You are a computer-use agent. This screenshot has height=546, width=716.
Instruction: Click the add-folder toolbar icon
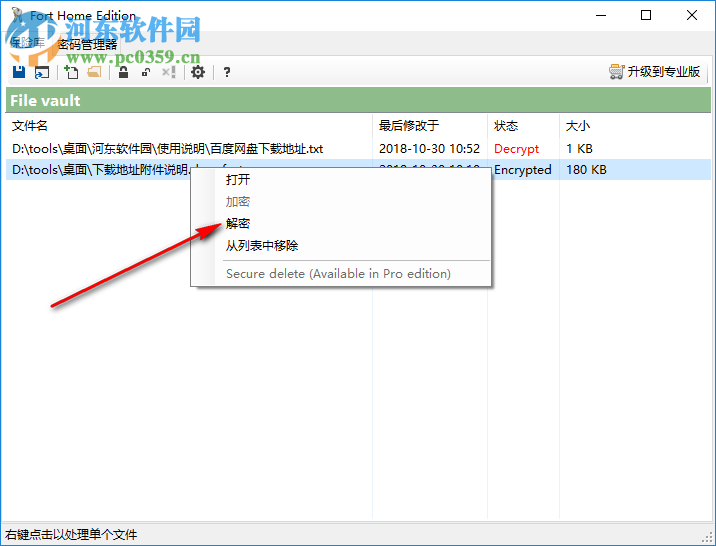point(94,72)
